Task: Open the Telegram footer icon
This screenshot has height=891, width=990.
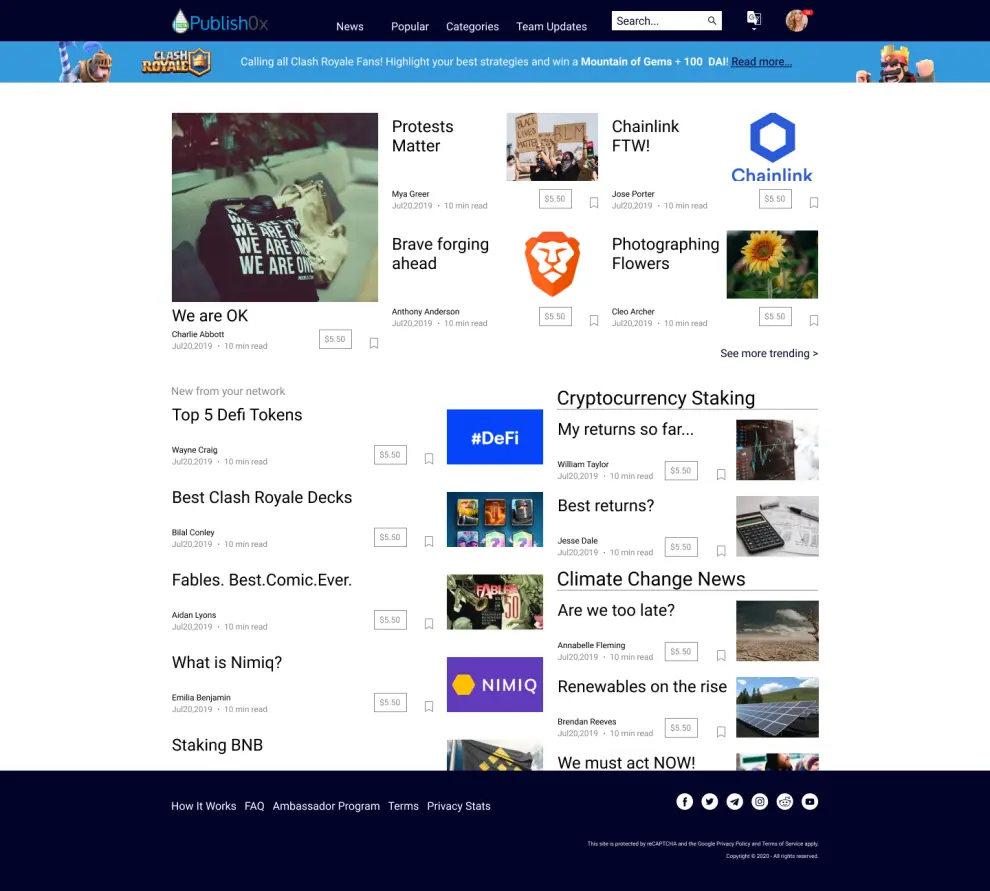Action: click(734, 801)
